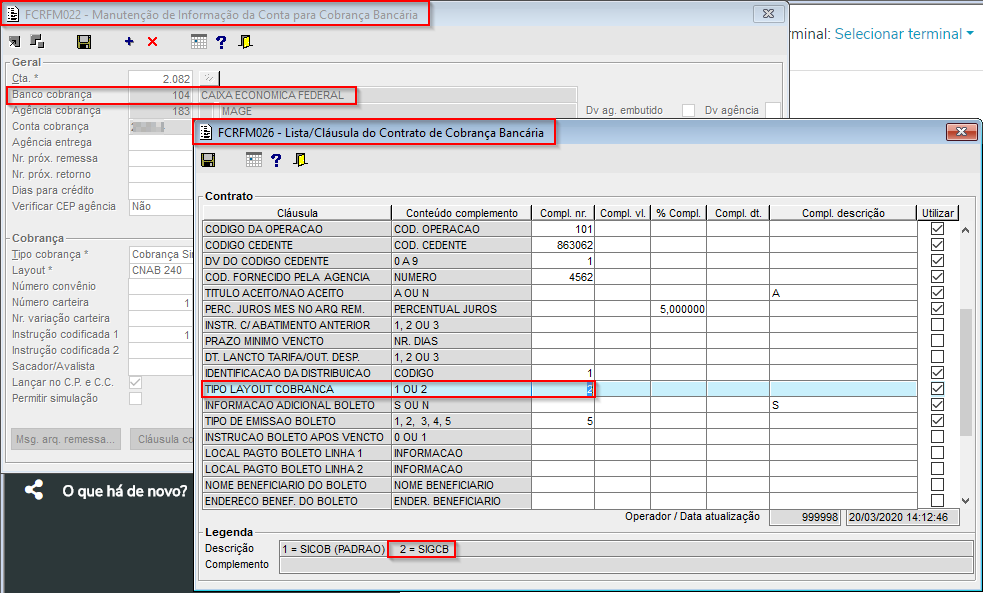
Task: Click share icon beside O que há de novo
Action: click(34, 490)
